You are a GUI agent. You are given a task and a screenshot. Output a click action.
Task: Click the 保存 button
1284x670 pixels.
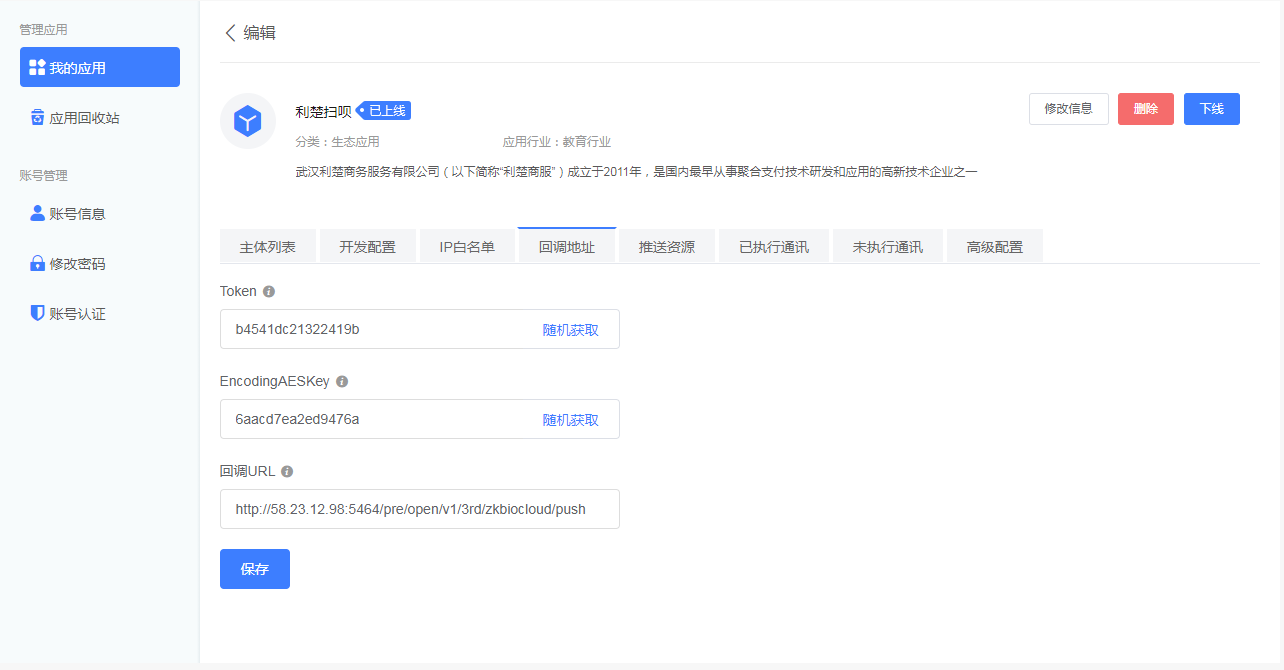point(254,568)
